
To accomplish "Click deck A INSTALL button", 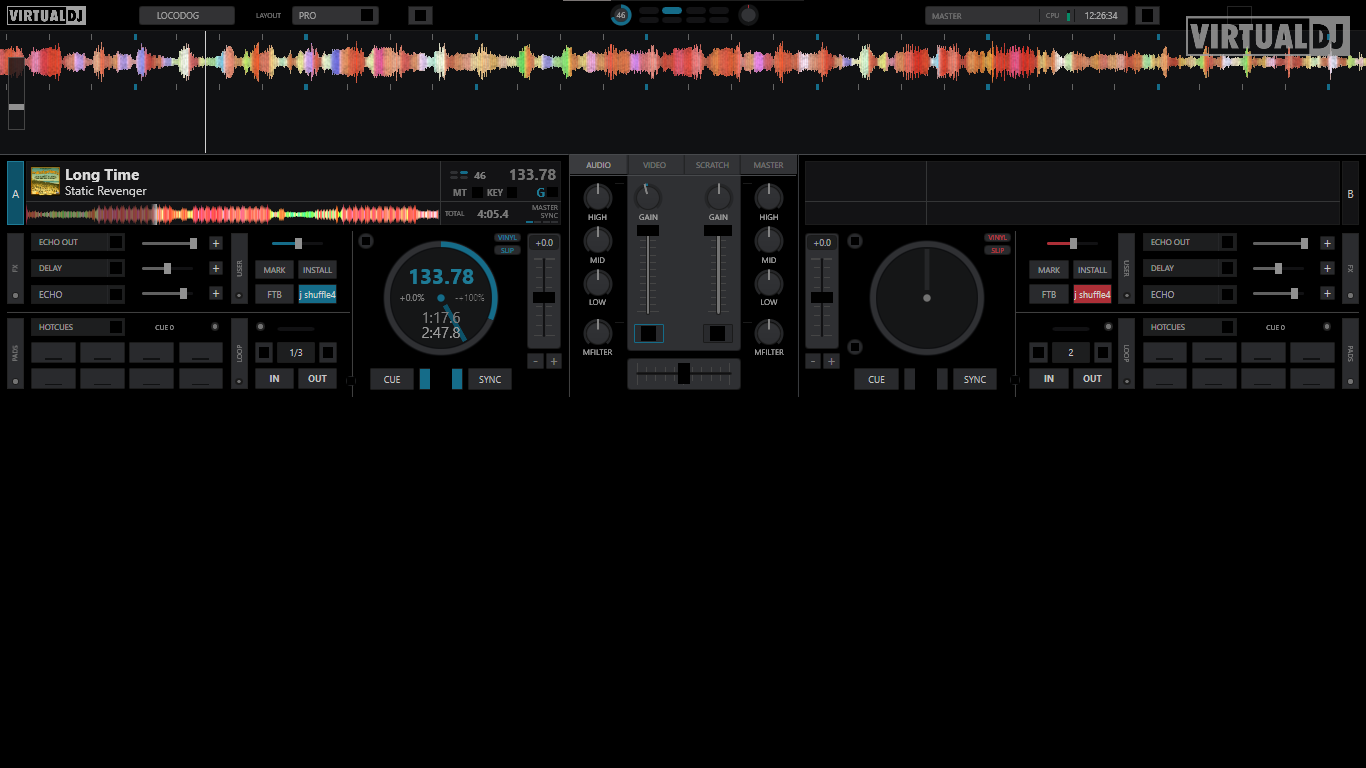I will [317, 270].
